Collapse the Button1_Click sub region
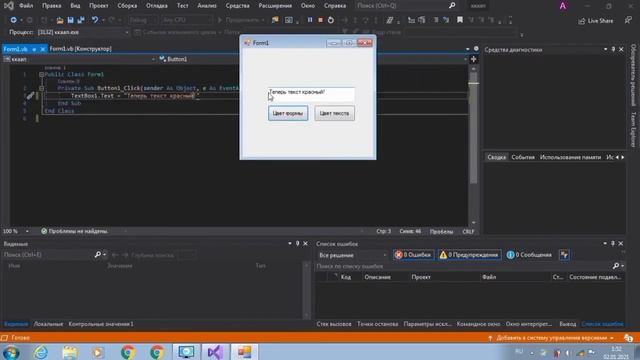 [41, 88]
